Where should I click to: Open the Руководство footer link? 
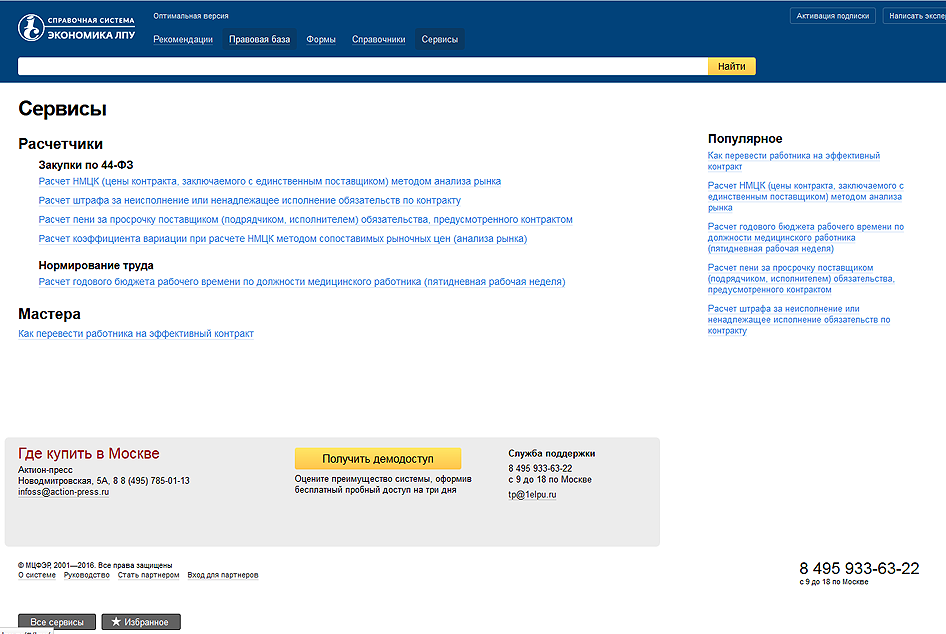tap(87, 575)
